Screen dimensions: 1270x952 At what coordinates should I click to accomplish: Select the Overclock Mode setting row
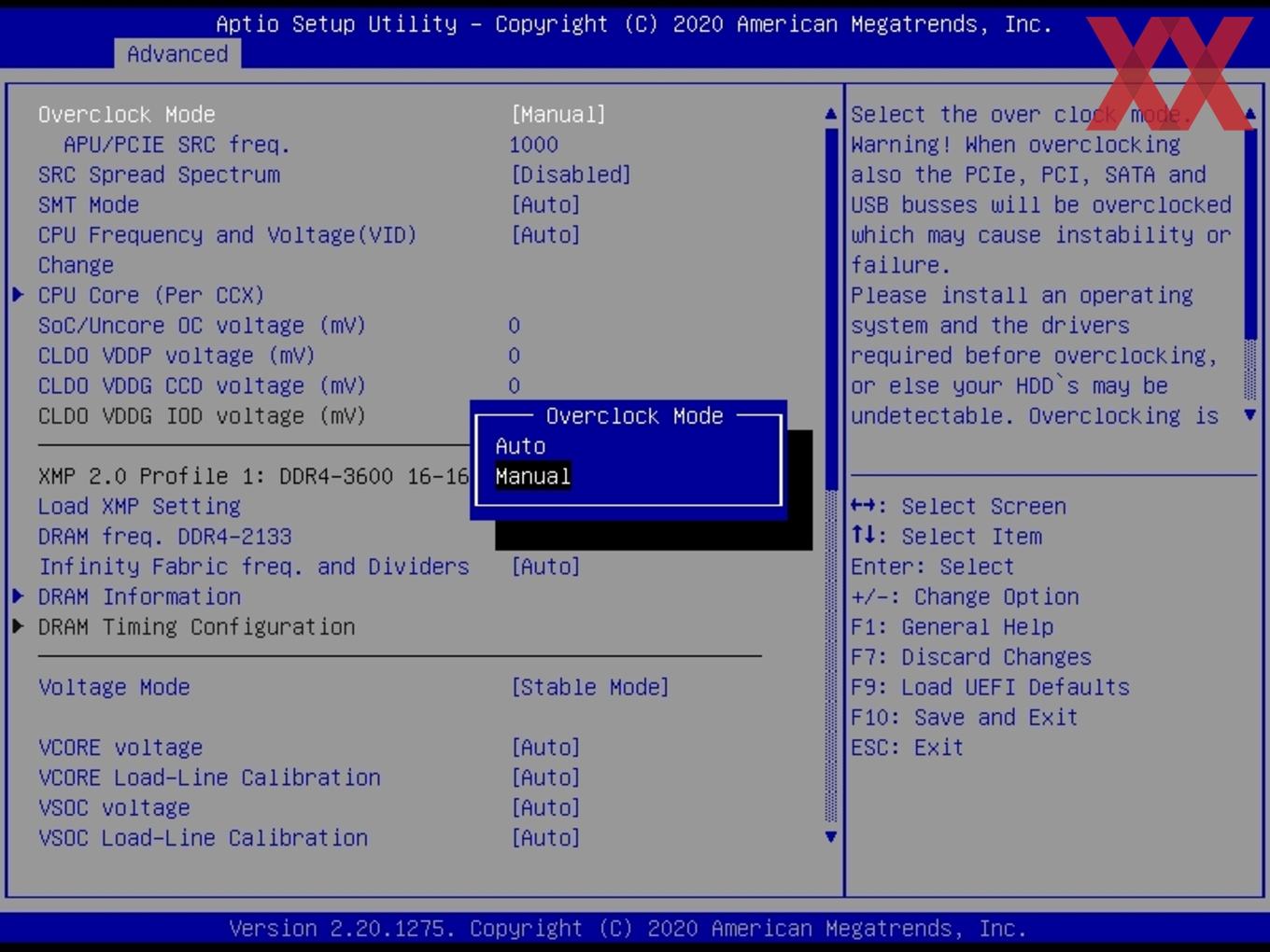(322, 115)
